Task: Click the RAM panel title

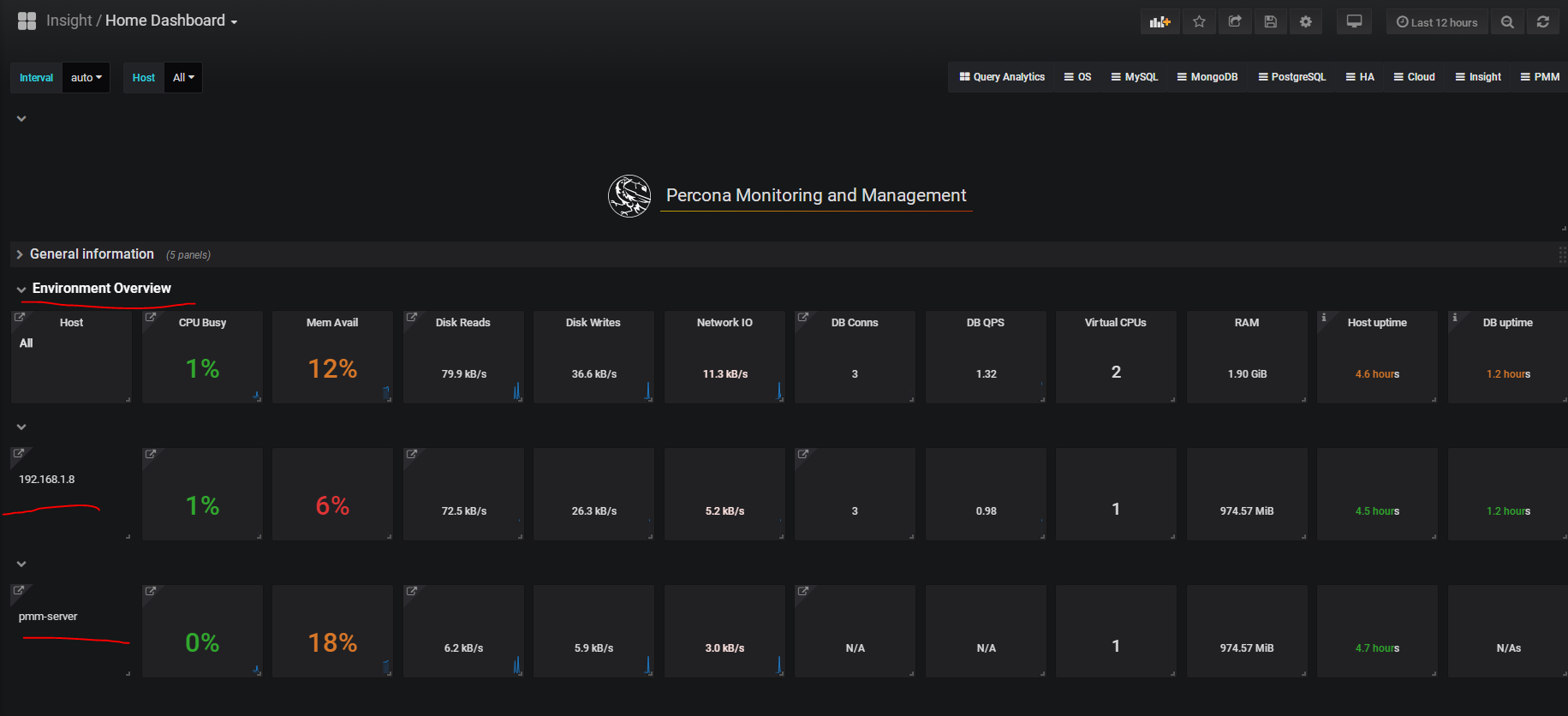Action: click(x=1247, y=323)
